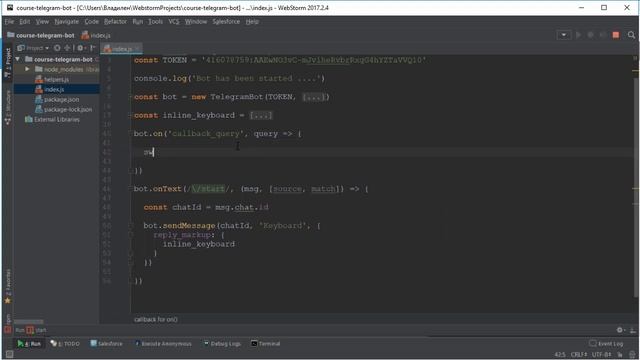The width and height of the screenshot is (640, 360).
Task: Click the Project panel horizontal scrollbar
Action: pyautogui.click(x=29, y=322)
